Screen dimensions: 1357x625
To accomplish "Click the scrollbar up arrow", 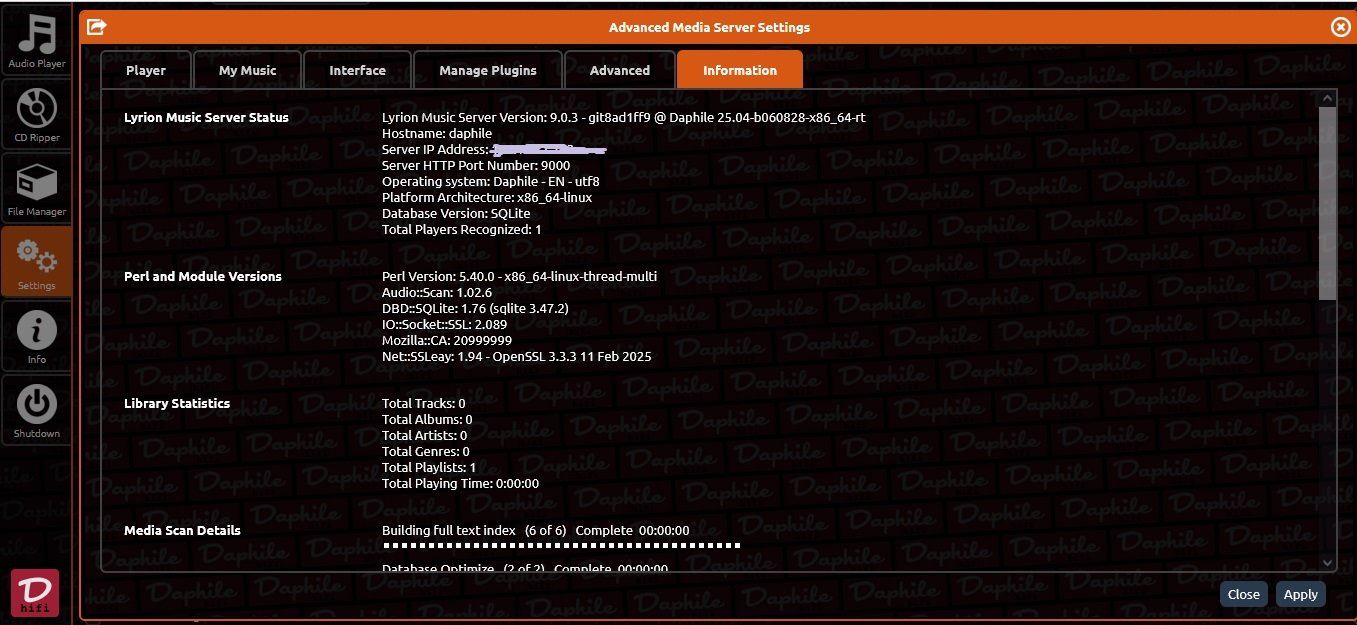I will click(x=1327, y=99).
